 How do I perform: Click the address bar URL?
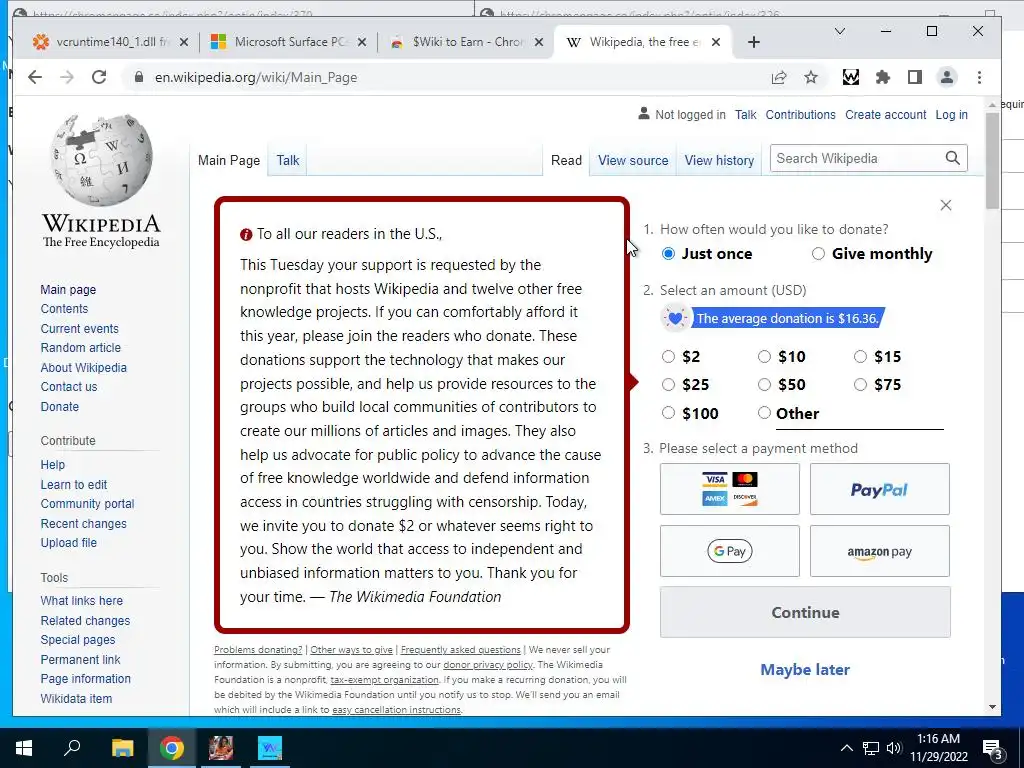click(256, 77)
